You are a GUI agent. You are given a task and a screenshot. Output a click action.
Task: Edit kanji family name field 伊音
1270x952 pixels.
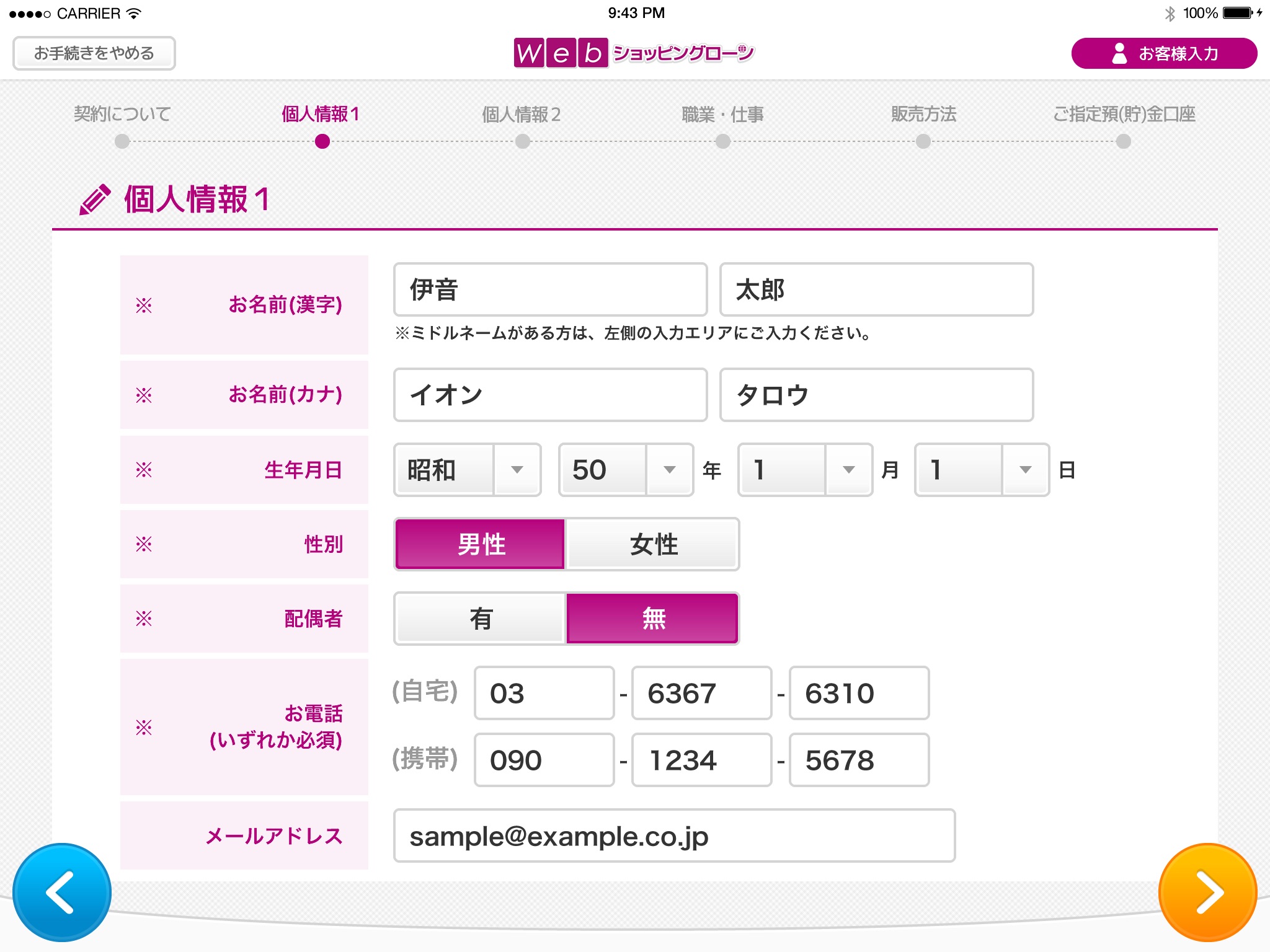pyautogui.click(x=550, y=289)
